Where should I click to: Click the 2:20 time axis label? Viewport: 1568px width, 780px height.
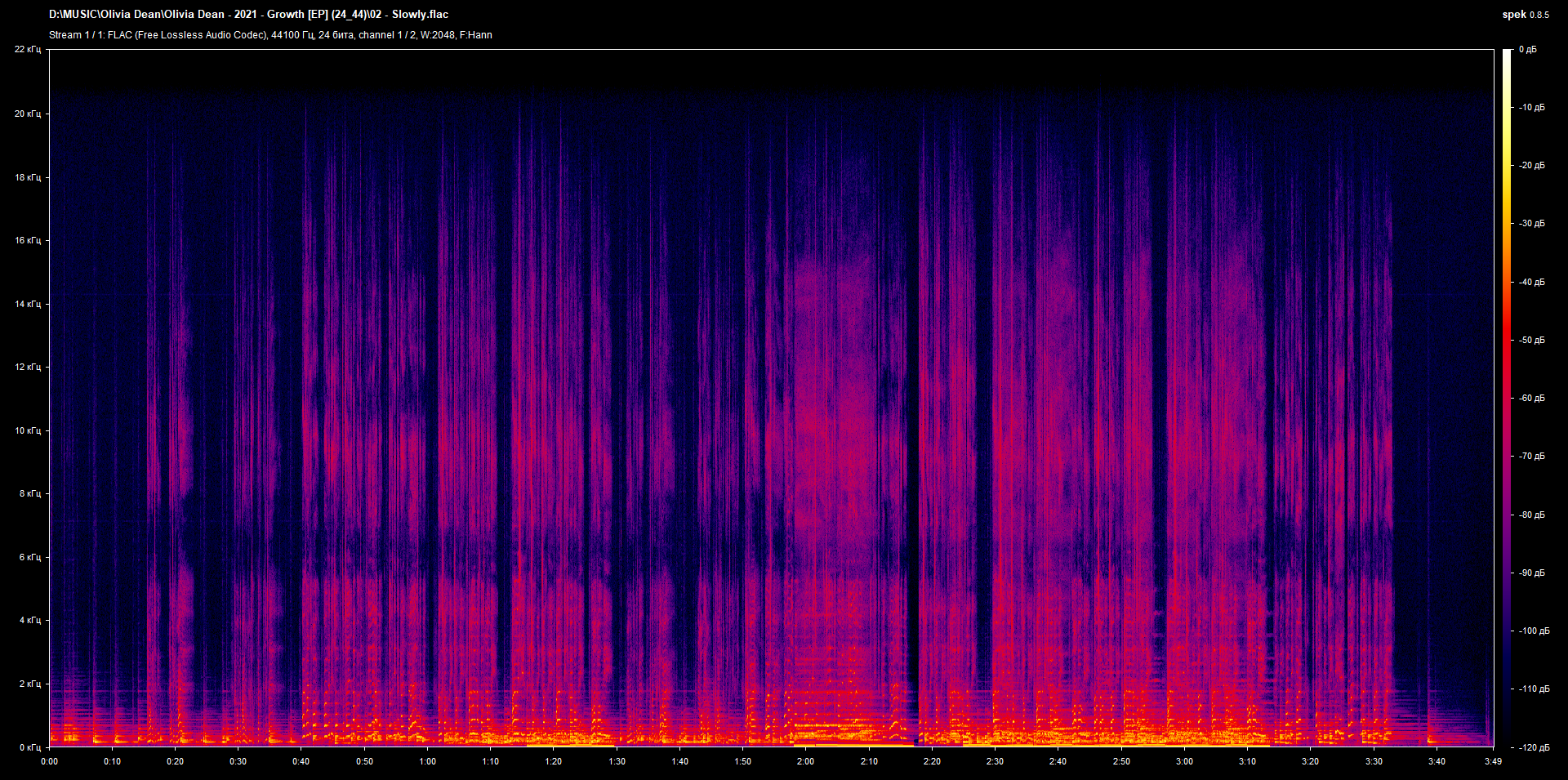coord(932,761)
